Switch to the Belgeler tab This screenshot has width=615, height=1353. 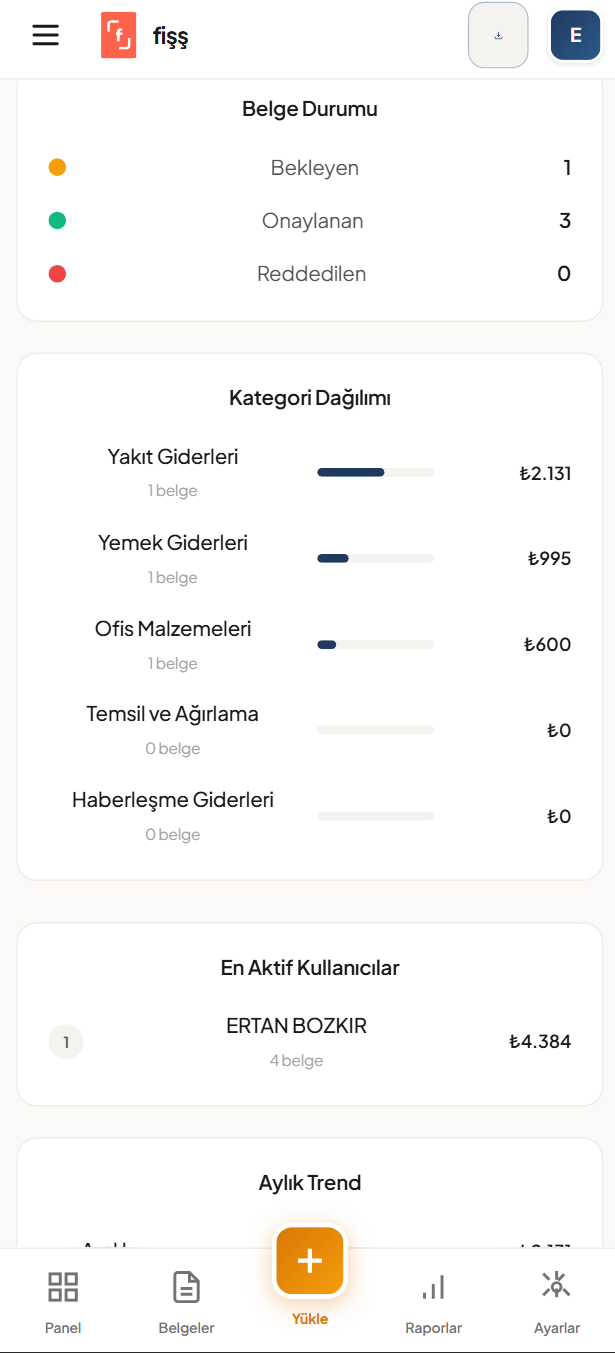[186, 1300]
